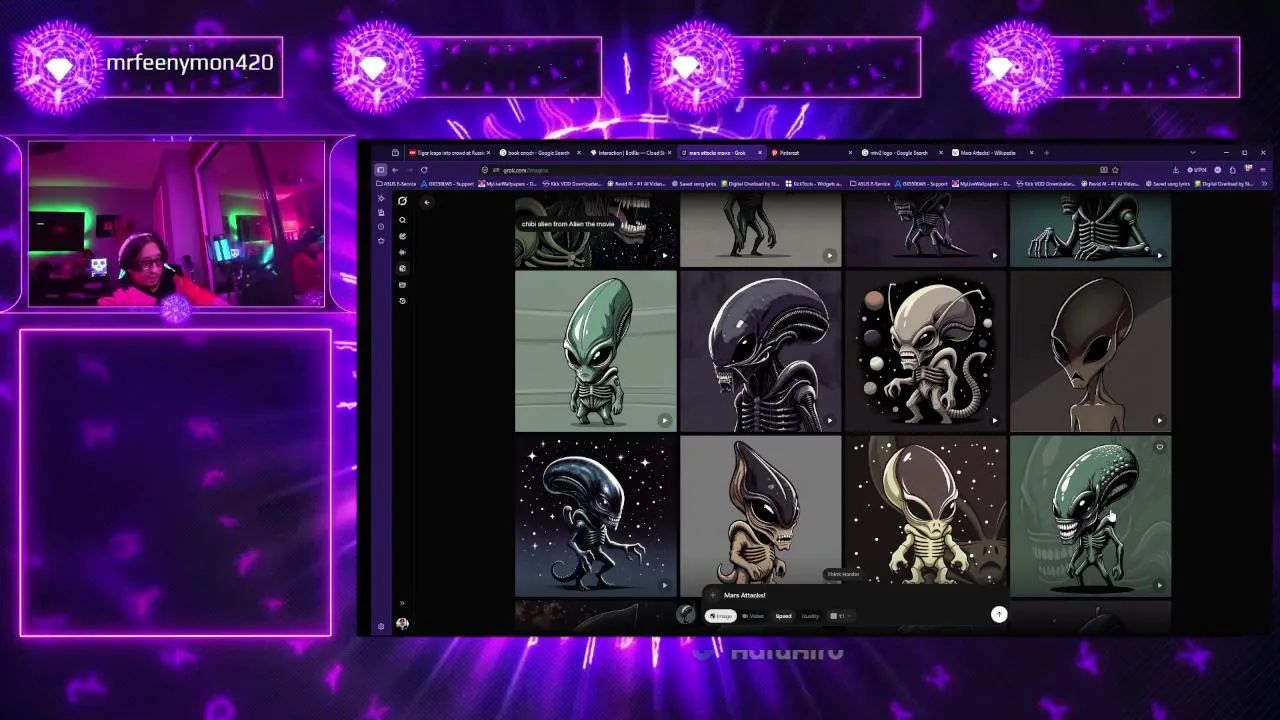This screenshot has height=720, width=1280.
Task: Open the user avatar in Grok sidebar
Action: tap(402, 623)
